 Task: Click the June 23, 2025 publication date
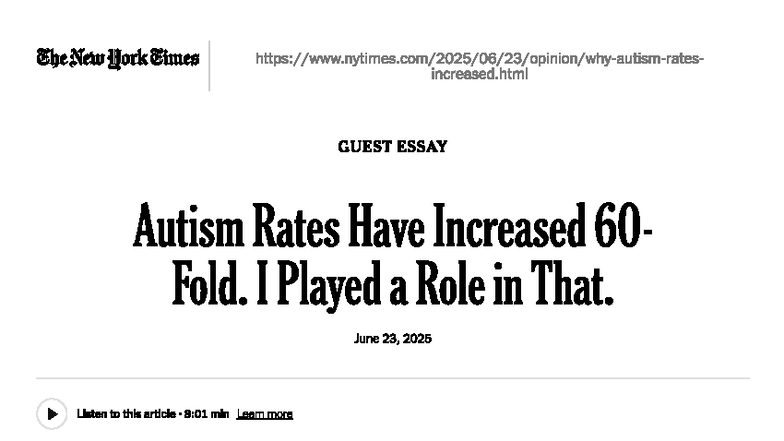392,339
